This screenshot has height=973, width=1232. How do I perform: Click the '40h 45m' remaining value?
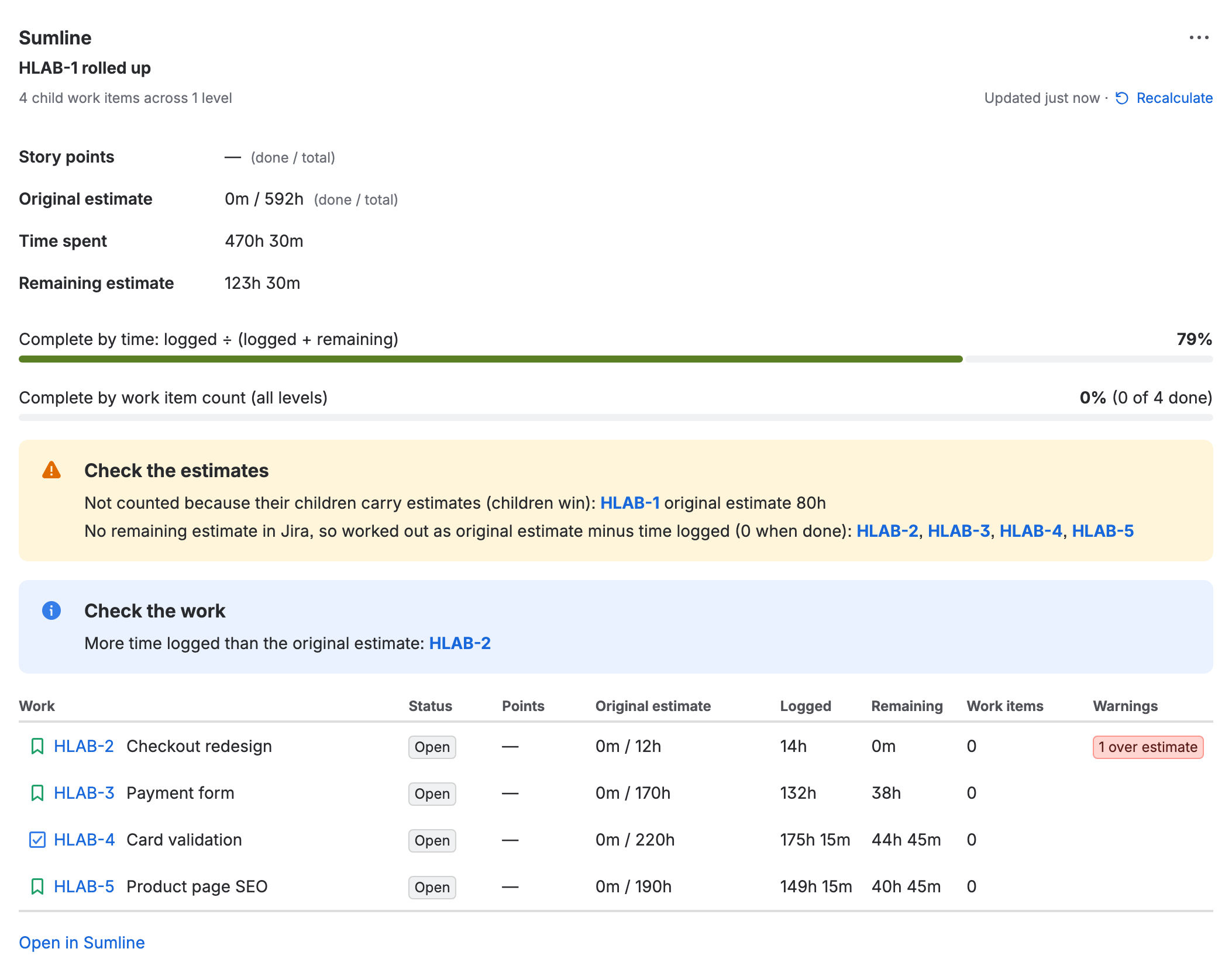coord(906,886)
